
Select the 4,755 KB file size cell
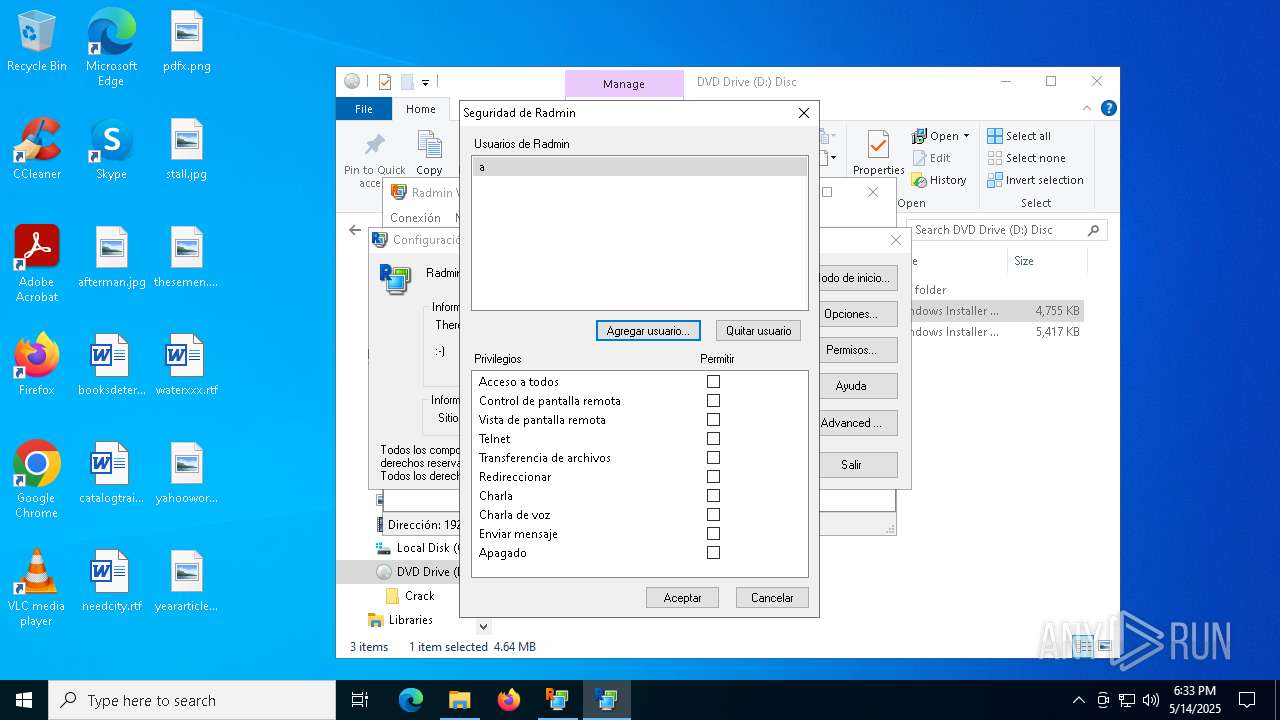[1057, 311]
